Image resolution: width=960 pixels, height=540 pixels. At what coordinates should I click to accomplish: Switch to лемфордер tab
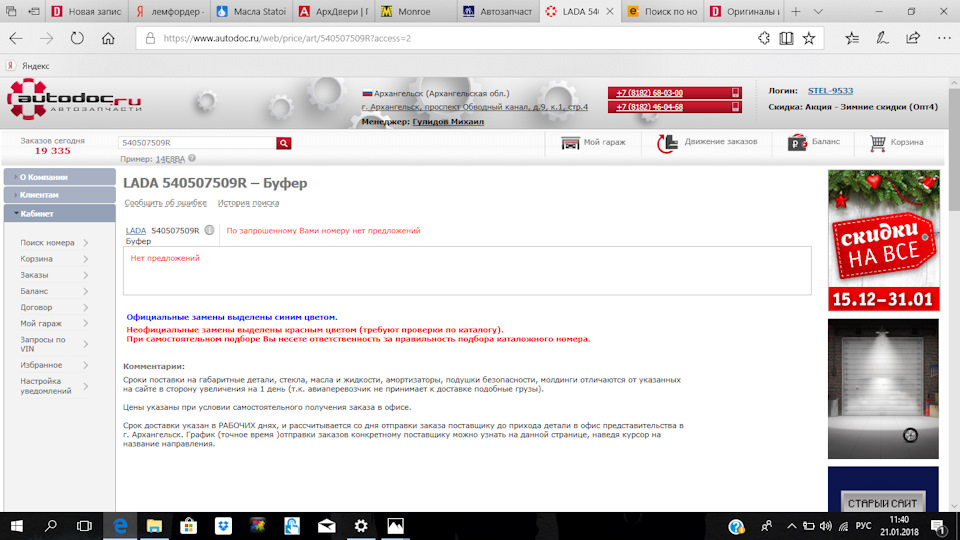[170, 12]
